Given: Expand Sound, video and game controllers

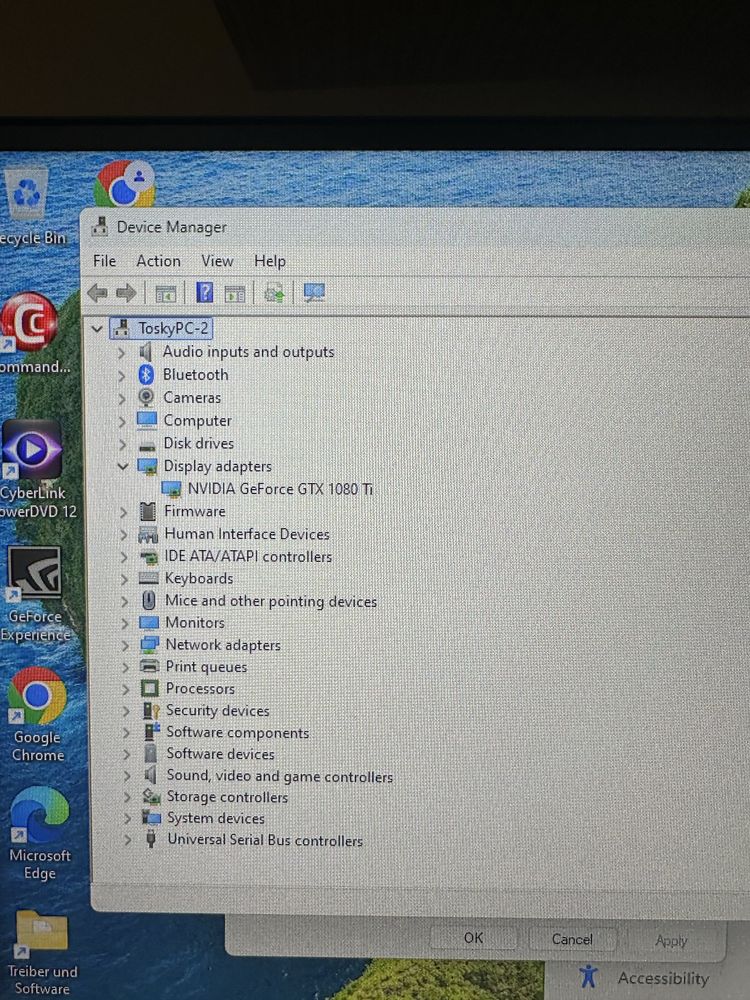Looking at the screenshot, I should (x=127, y=776).
